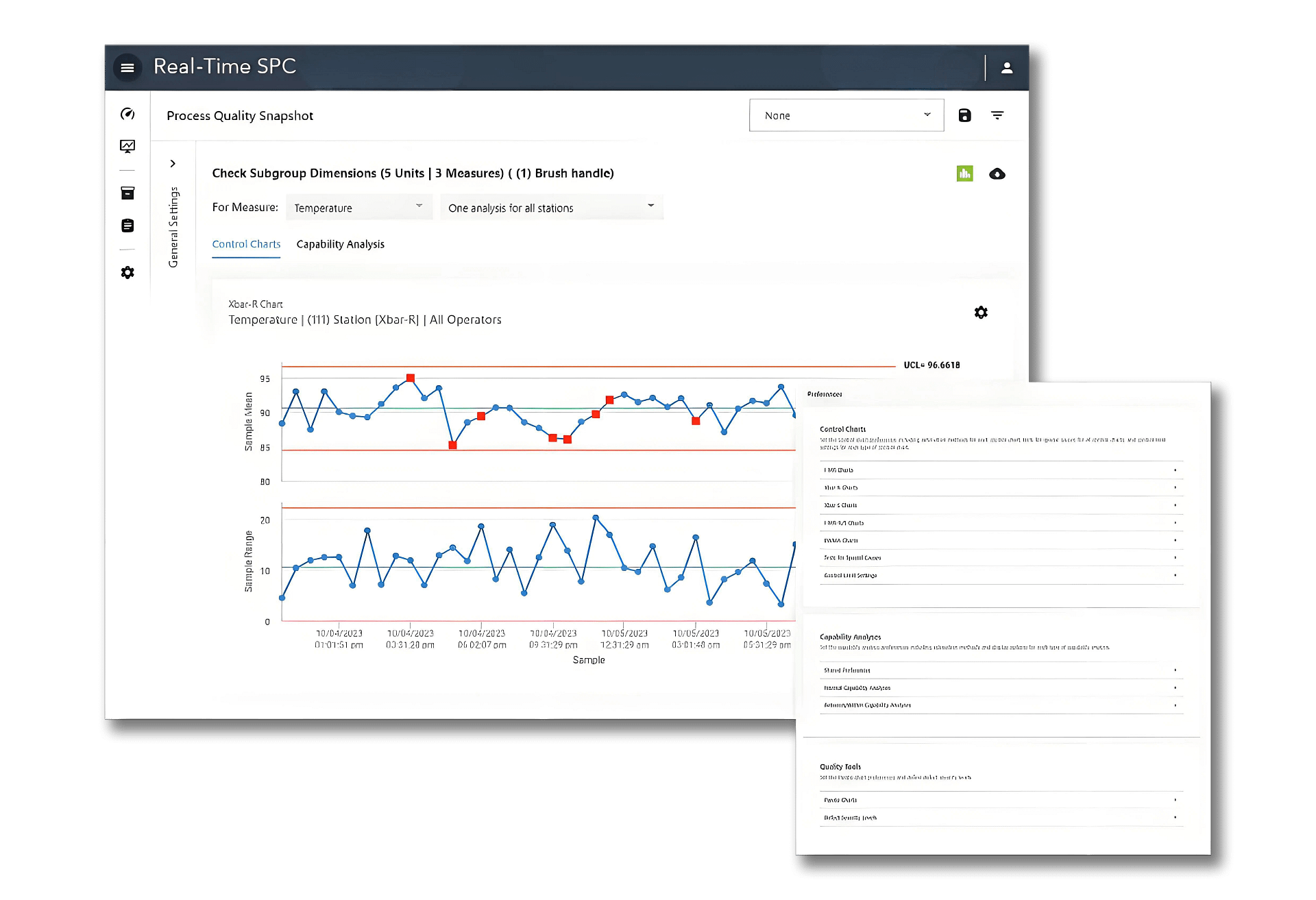Click the user profile icon in the top bar
1316x900 pixels.
pyautogui.click(x=1006, y=67)
